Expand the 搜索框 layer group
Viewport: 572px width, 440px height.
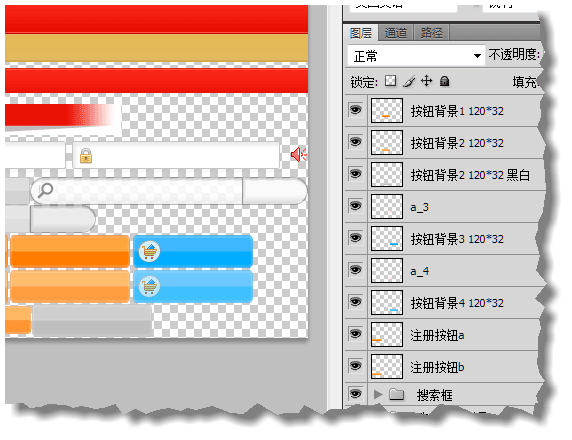[378, 394]
